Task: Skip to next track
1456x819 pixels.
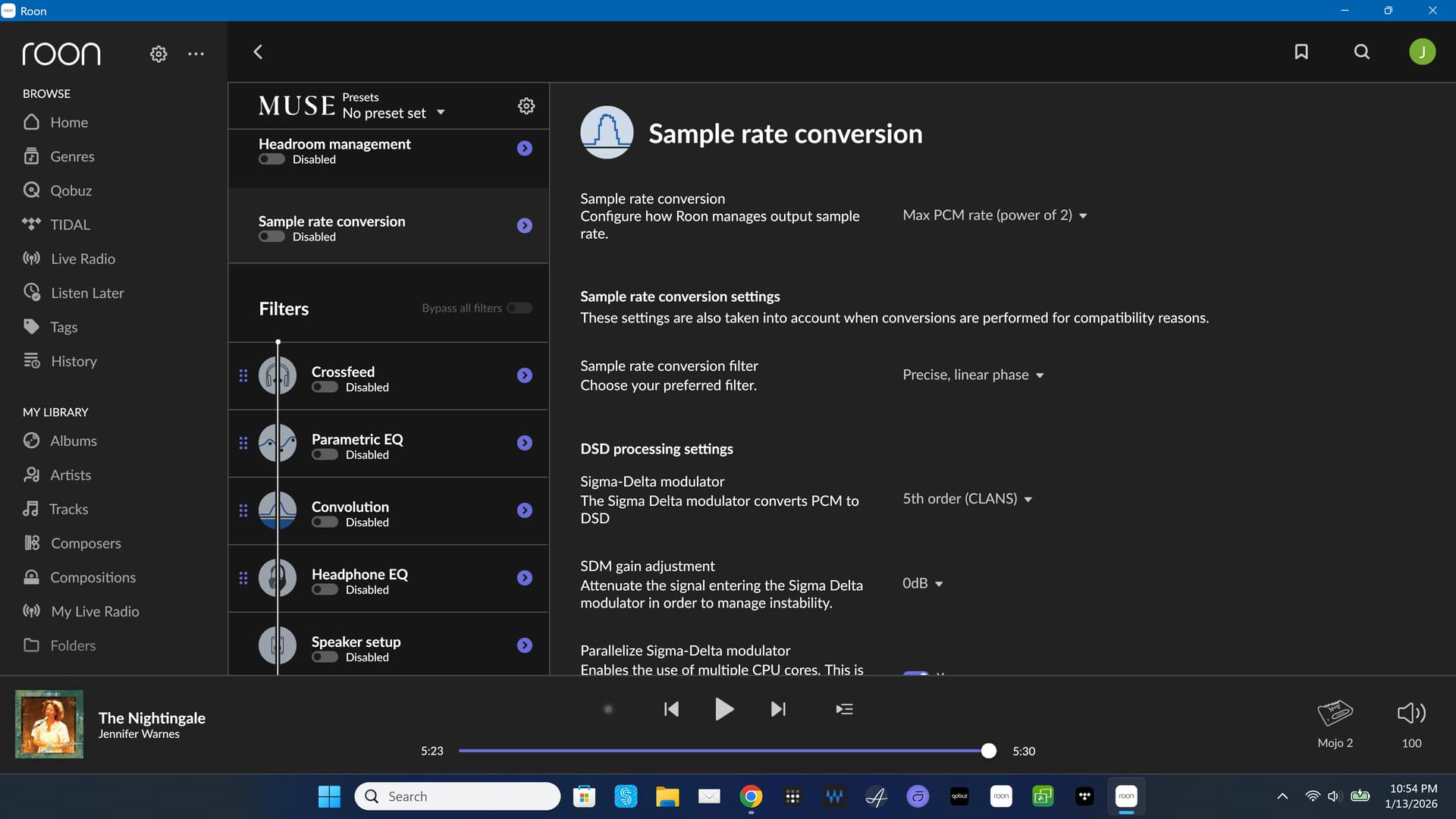Action: [778, 709]
